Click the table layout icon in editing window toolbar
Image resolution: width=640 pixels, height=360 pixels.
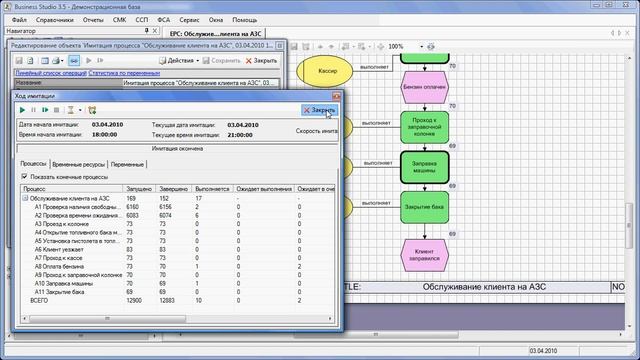coord(45,61)
